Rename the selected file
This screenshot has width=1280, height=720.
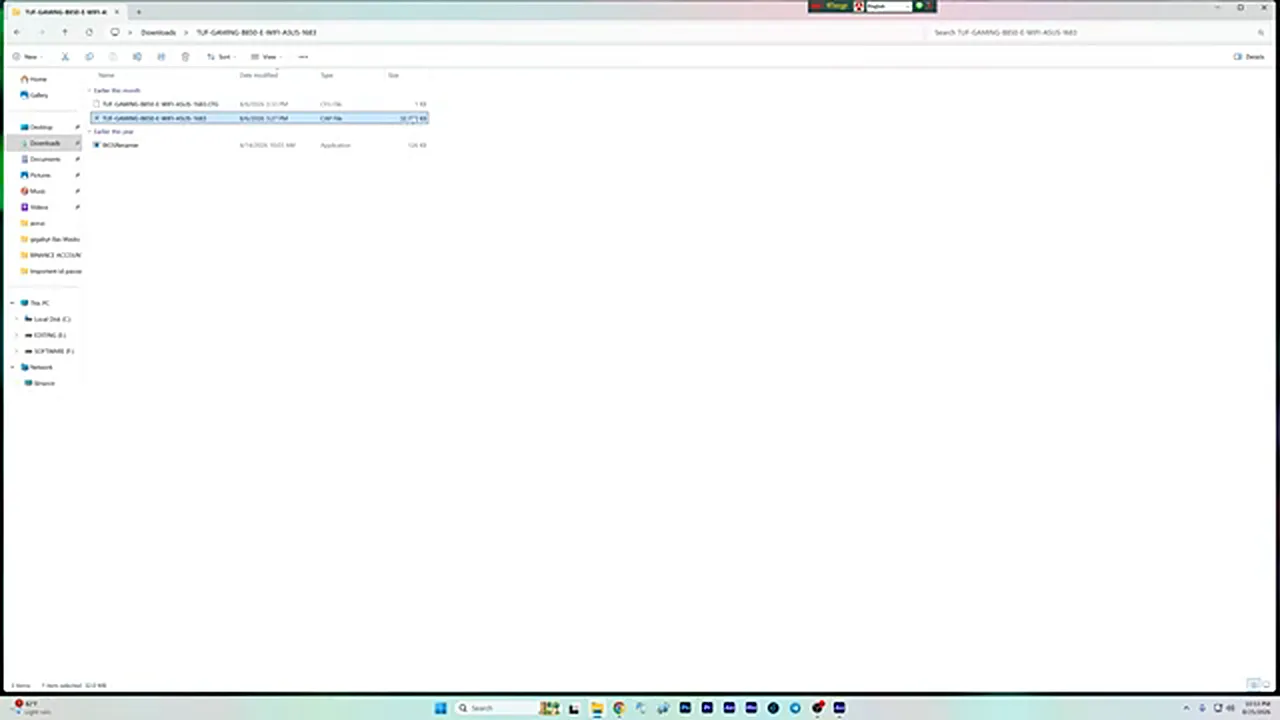(137, 57)
